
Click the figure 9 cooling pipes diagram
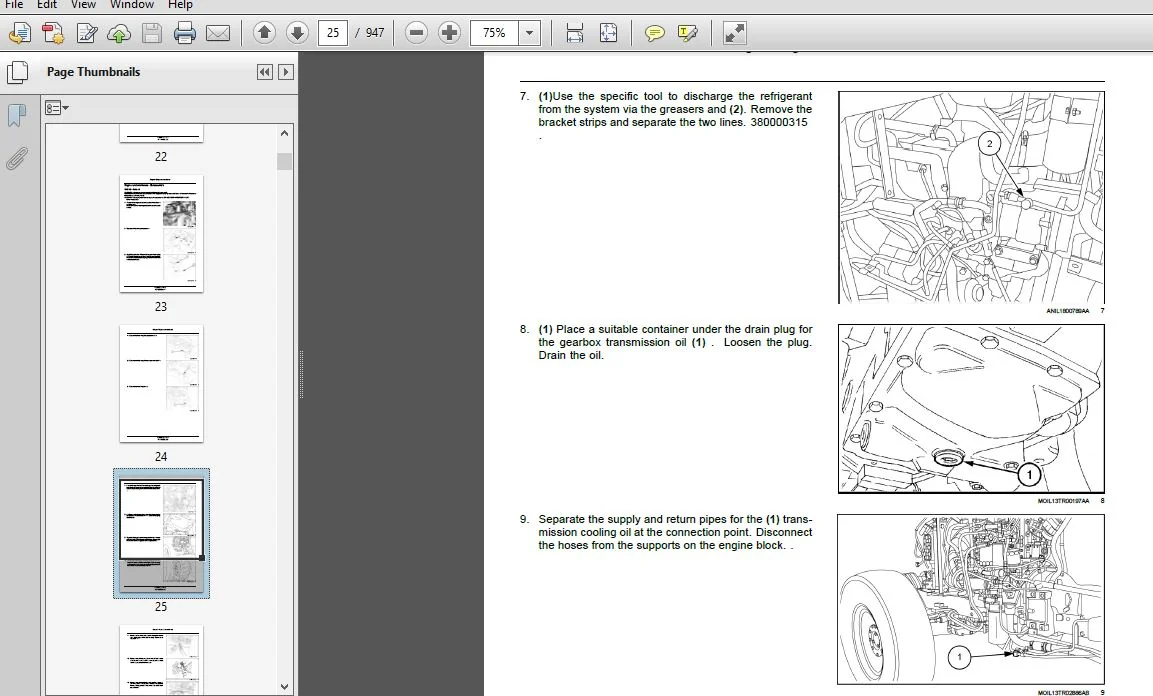coord(971,599)
